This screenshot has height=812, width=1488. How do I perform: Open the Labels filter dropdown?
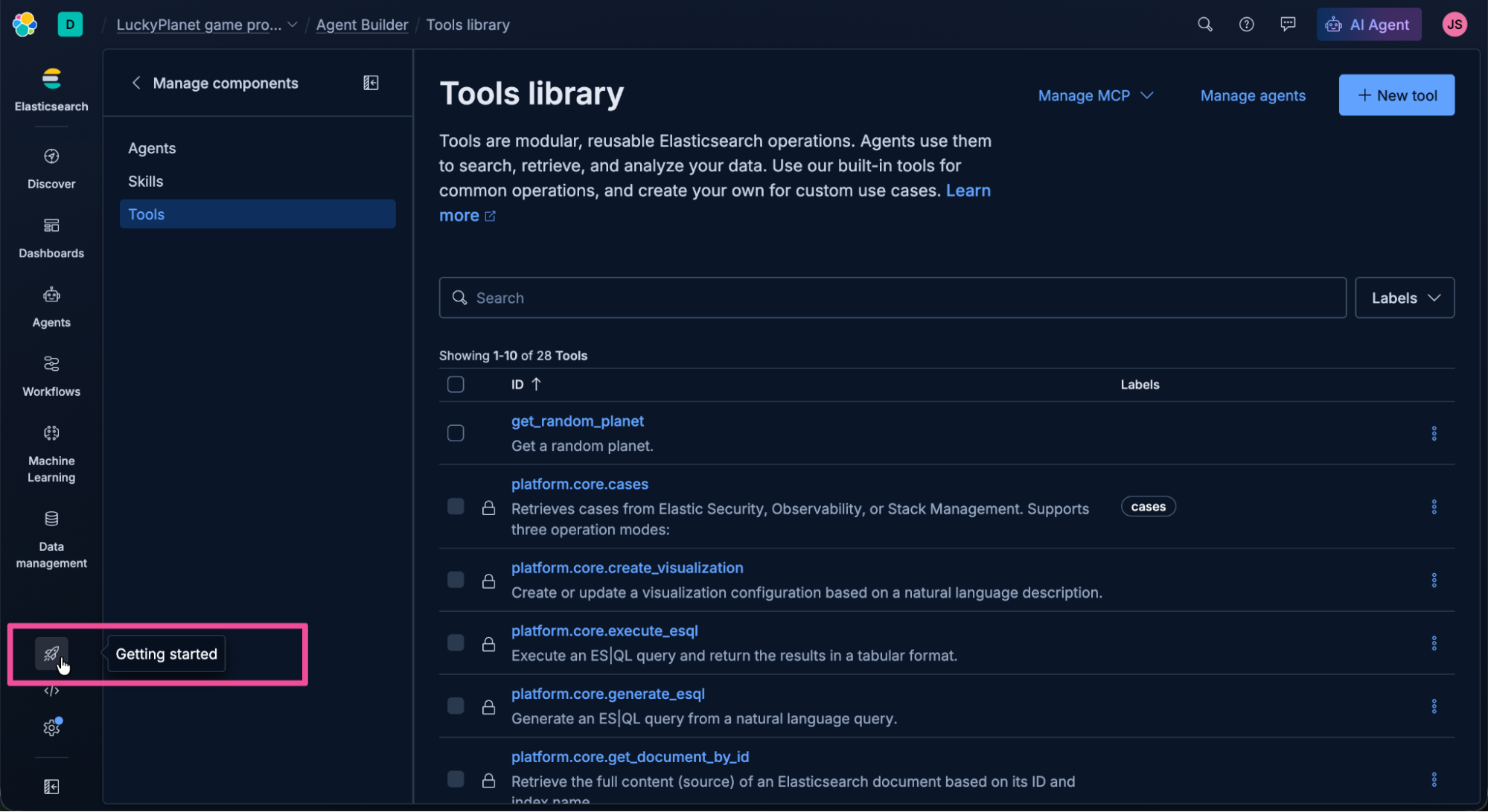pos(1404,298)
